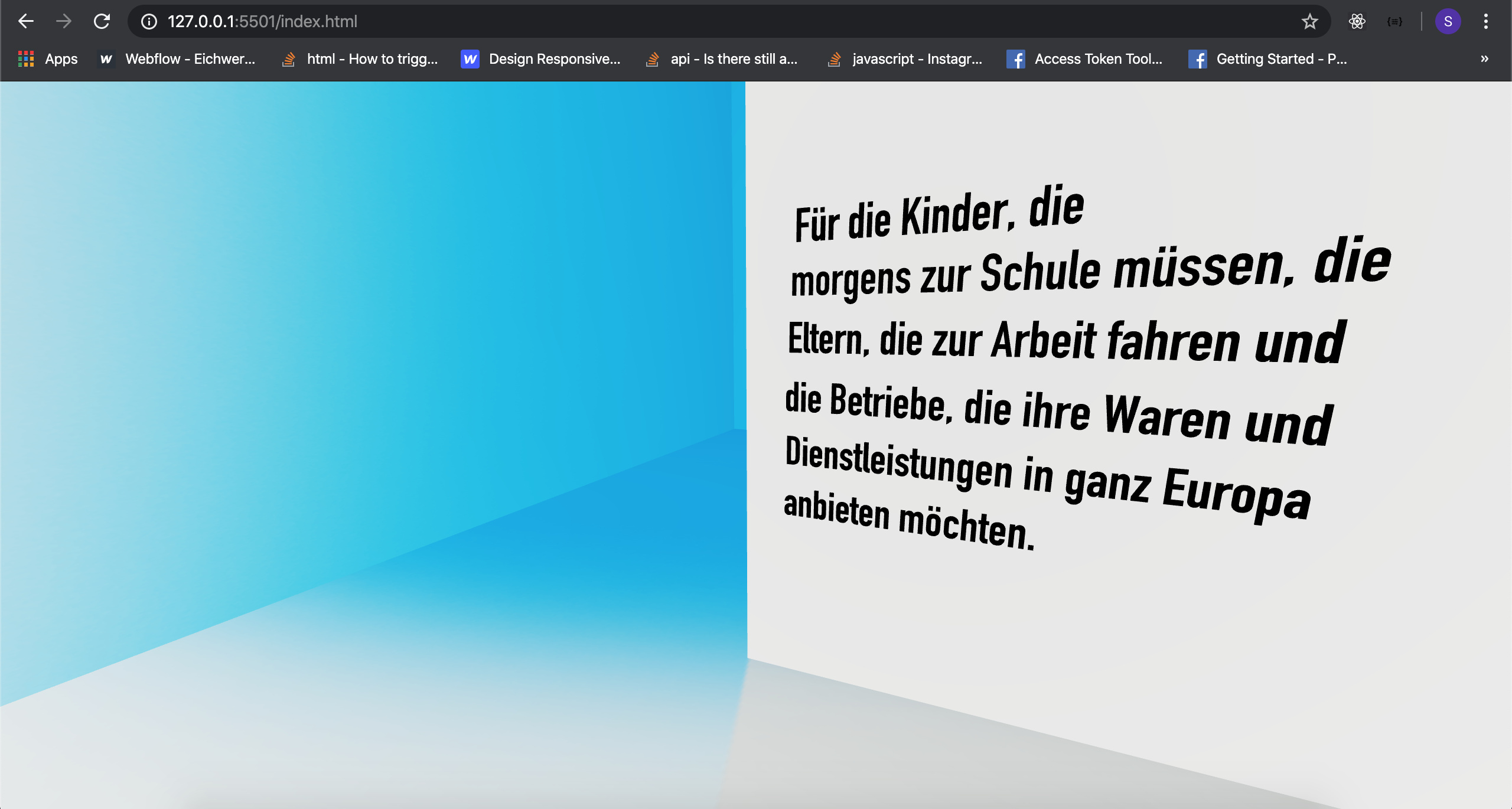Open the Design Responsive... bookmark
This screenshot has height=809, width=1512.
(541, 59)
